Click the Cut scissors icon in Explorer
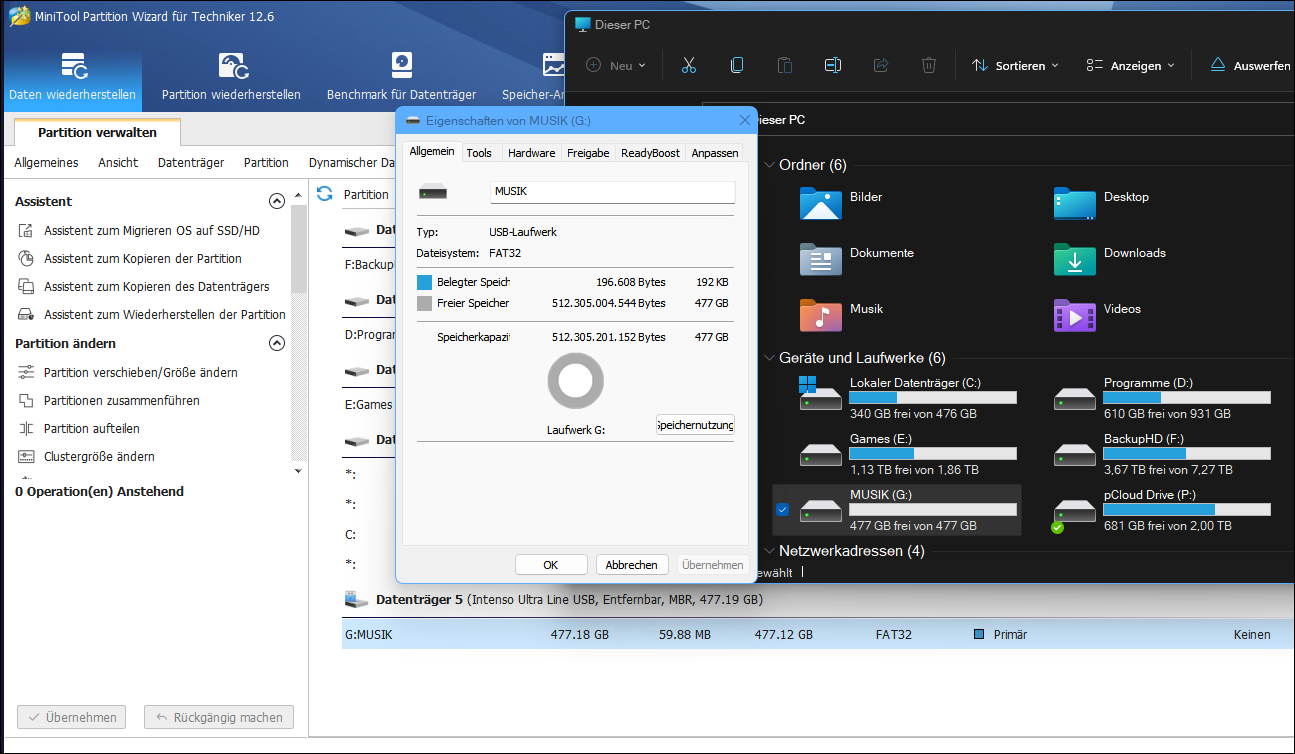1295x754 pixels. pyautogui.click(x=688, y=65)
